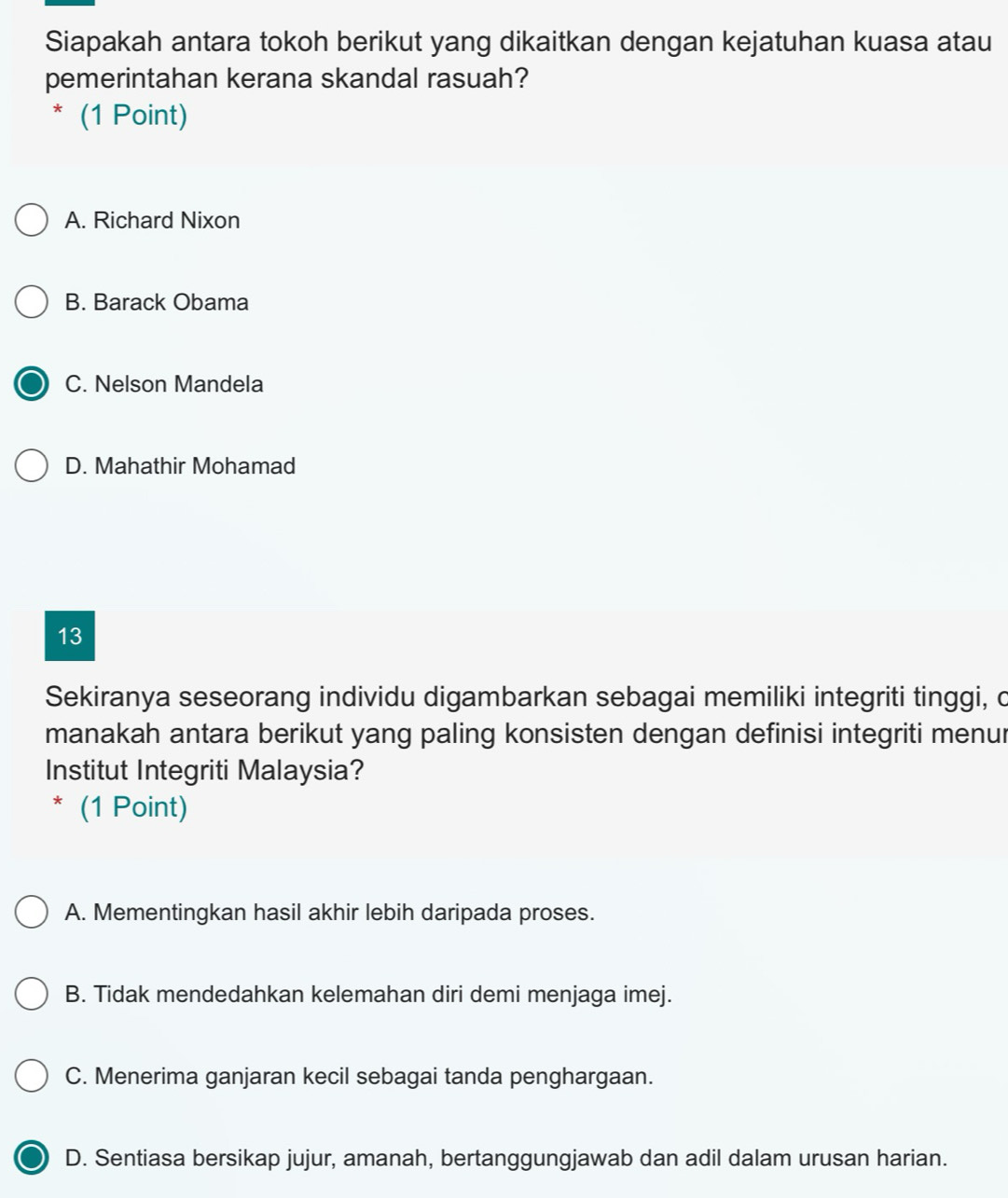Click the selected 'Sentiasa bersikap jujur' radio

coord(32,1158)
